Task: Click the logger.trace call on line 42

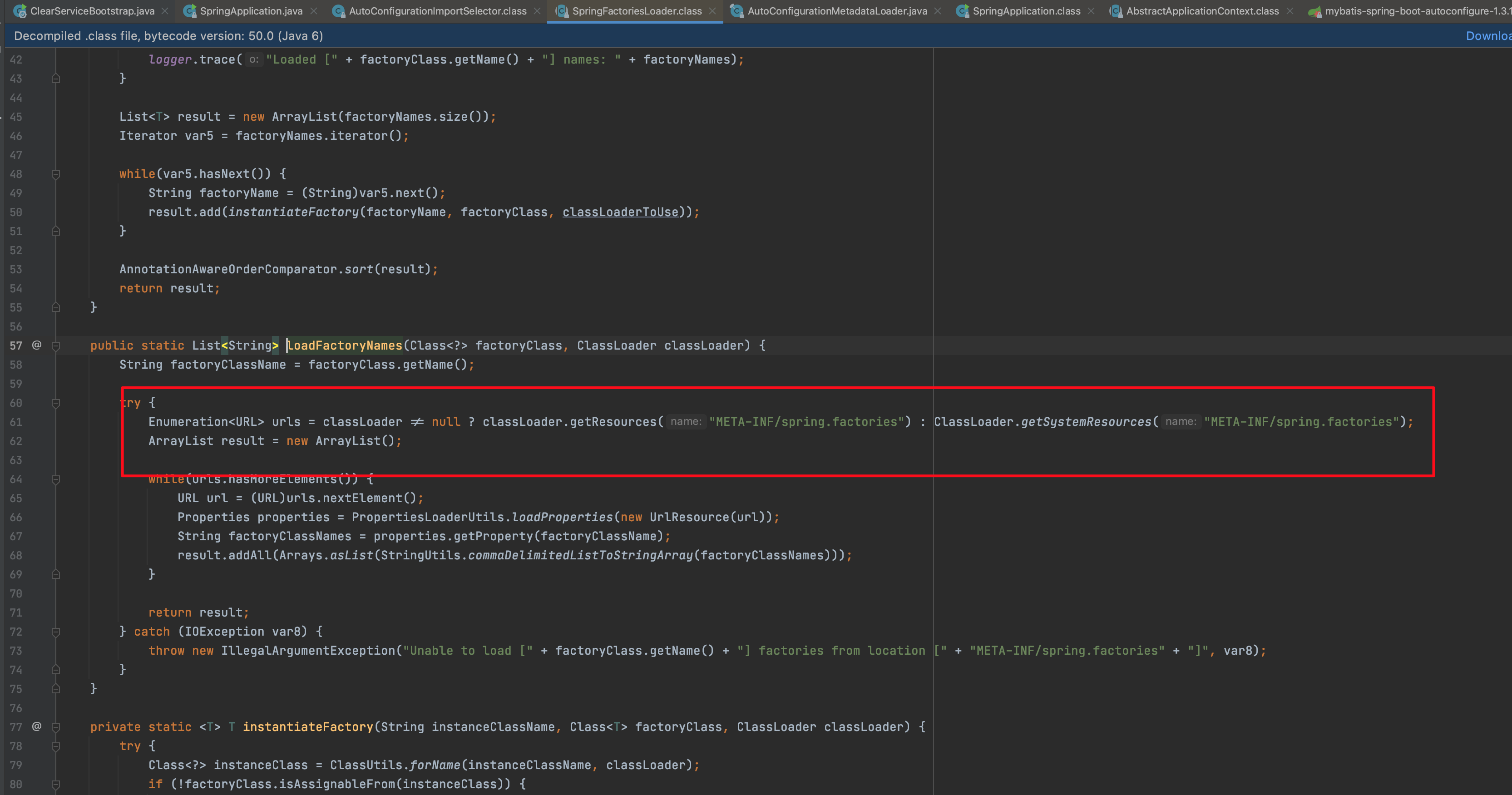Action: [x=192, y=59]
